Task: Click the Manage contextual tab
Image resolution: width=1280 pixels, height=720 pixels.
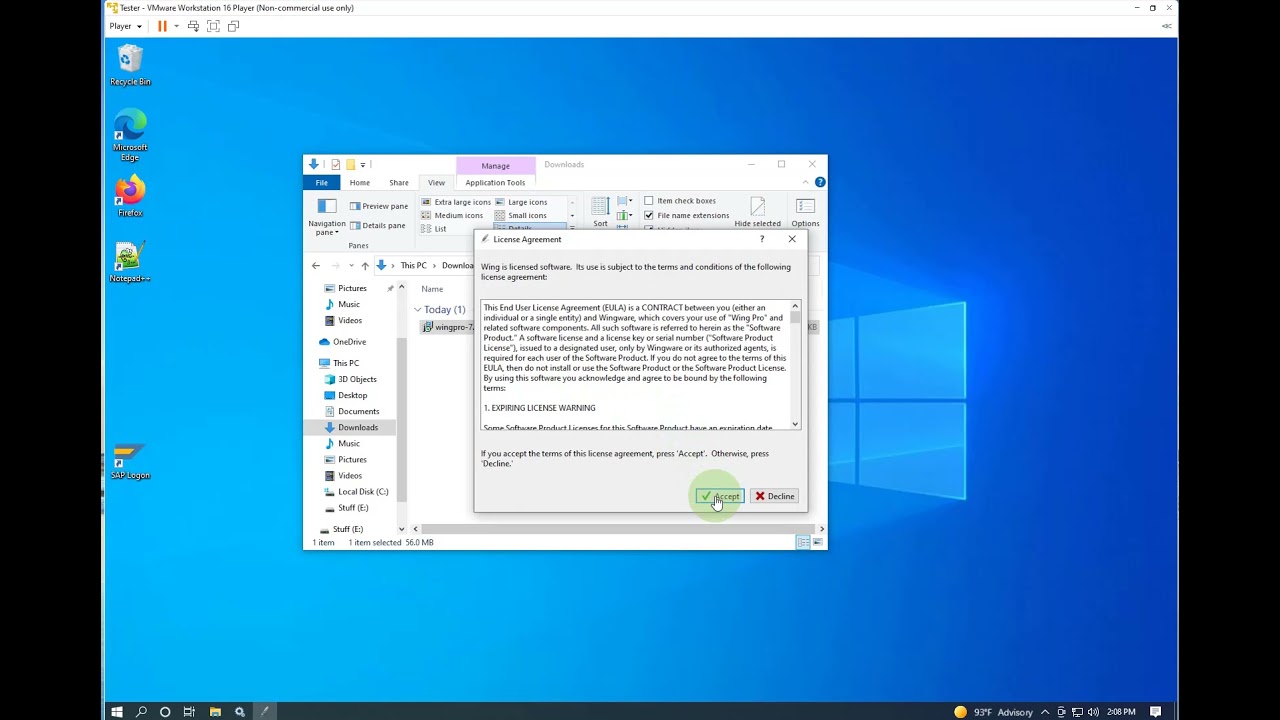Action: click(495, 166)
